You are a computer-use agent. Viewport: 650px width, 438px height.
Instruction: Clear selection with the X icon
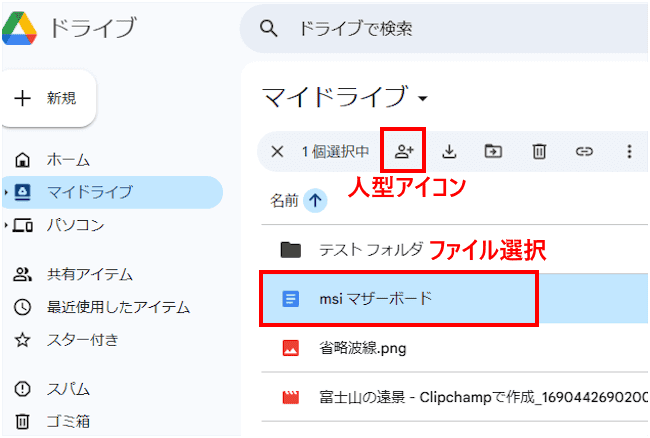(x=277, y=152)
